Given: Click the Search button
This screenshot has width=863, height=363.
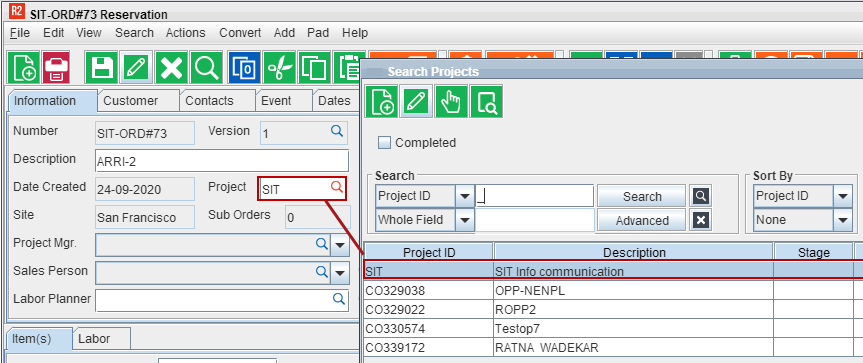Looking at the screenshot, I should pos(642,196).
